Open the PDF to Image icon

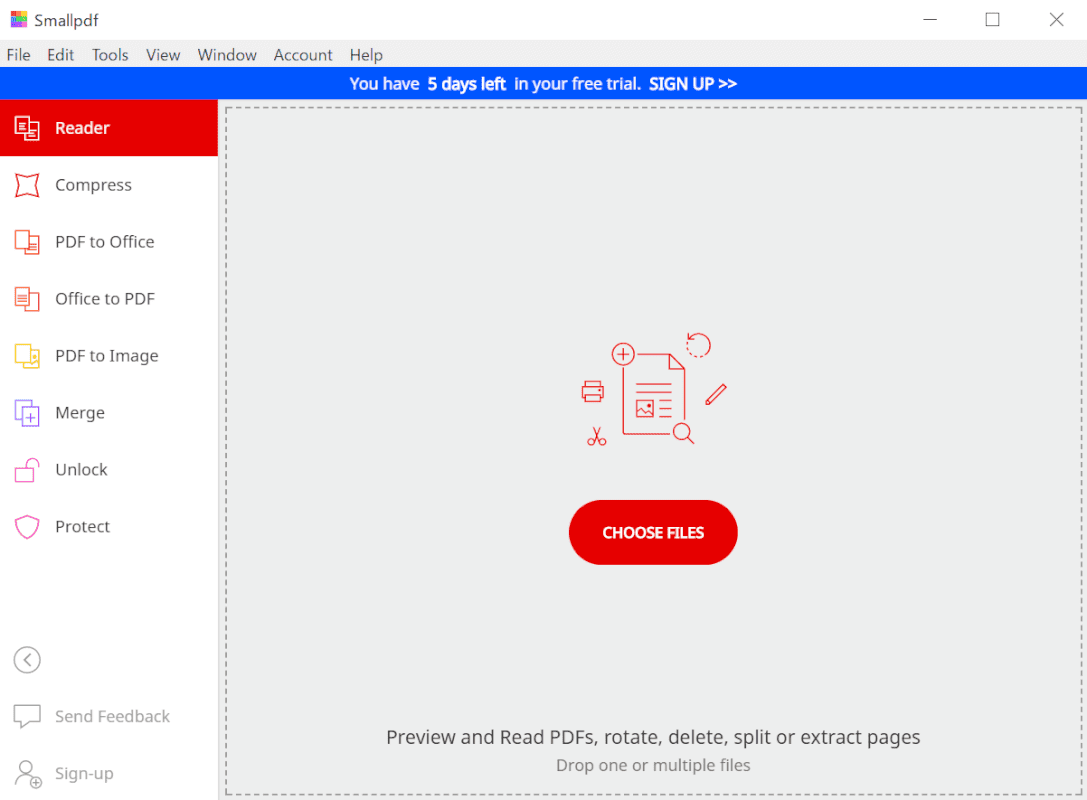pos(27,356)
